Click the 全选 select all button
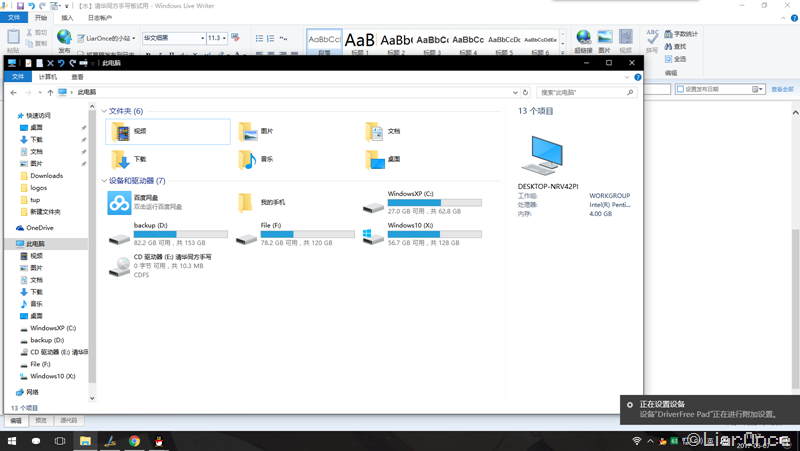Screen dimensions: 800x451 675,59
